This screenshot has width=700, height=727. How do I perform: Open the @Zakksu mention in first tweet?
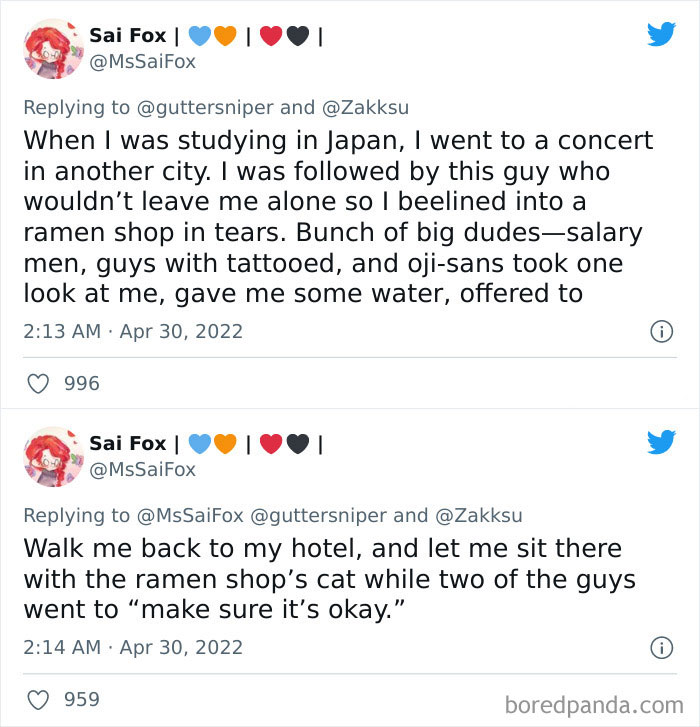364,108
